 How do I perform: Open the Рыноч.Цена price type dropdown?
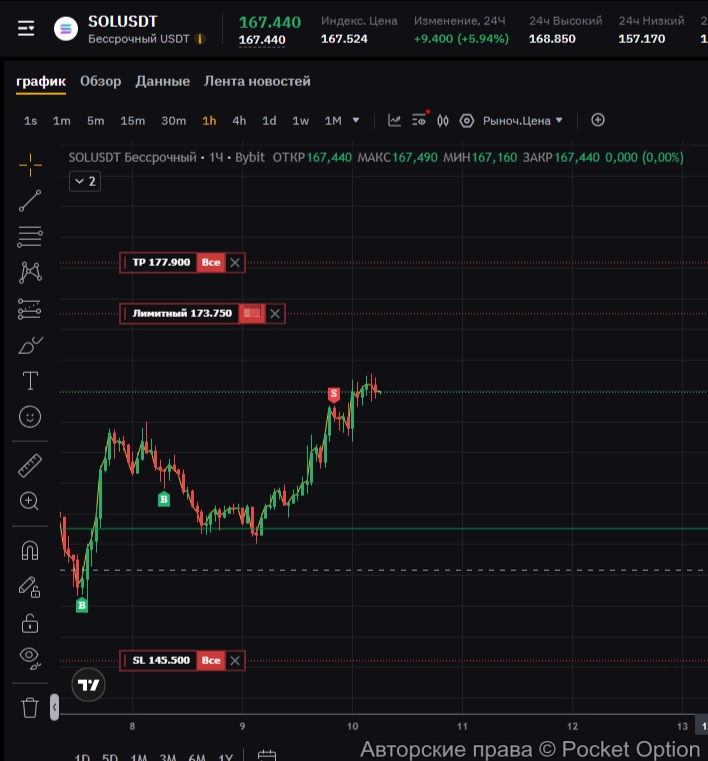(x=523, y=121)
